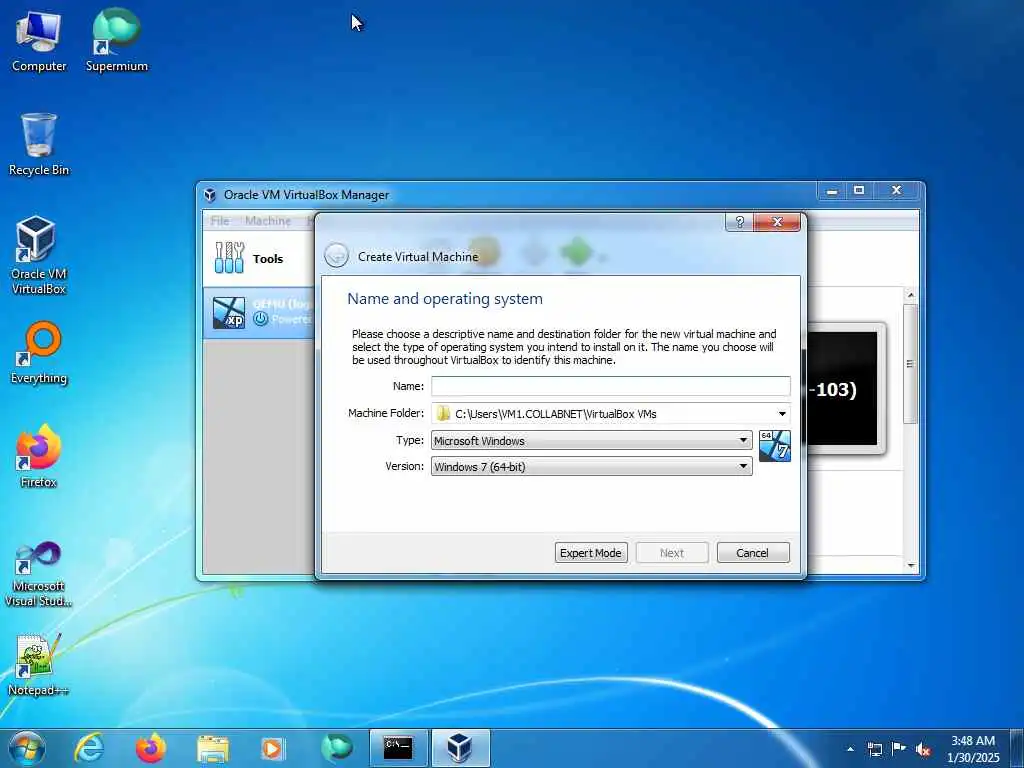The height and width of the screenshot is (768, 1024).
Task: Select the Everything desktop shortcut
Action: (39, 353)
